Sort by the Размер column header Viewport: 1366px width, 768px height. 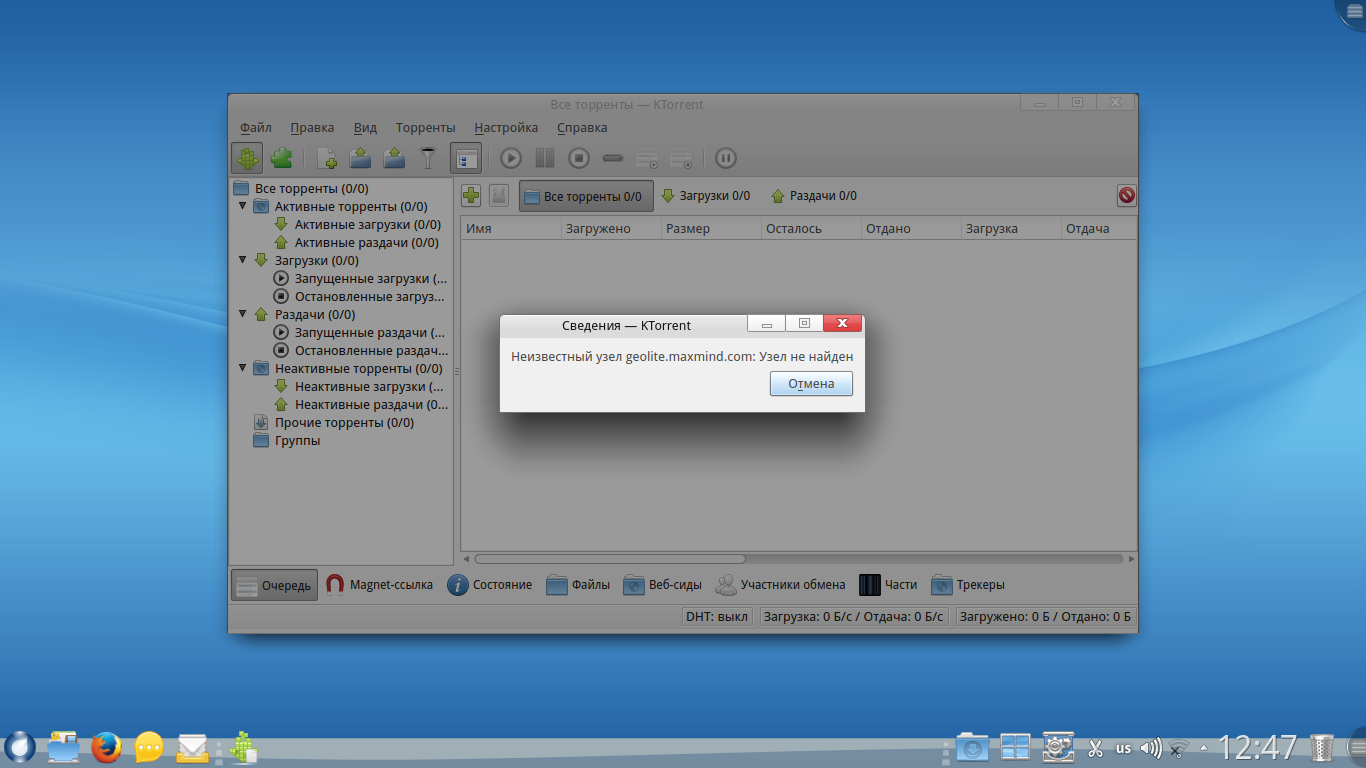[x=711, y=229]
